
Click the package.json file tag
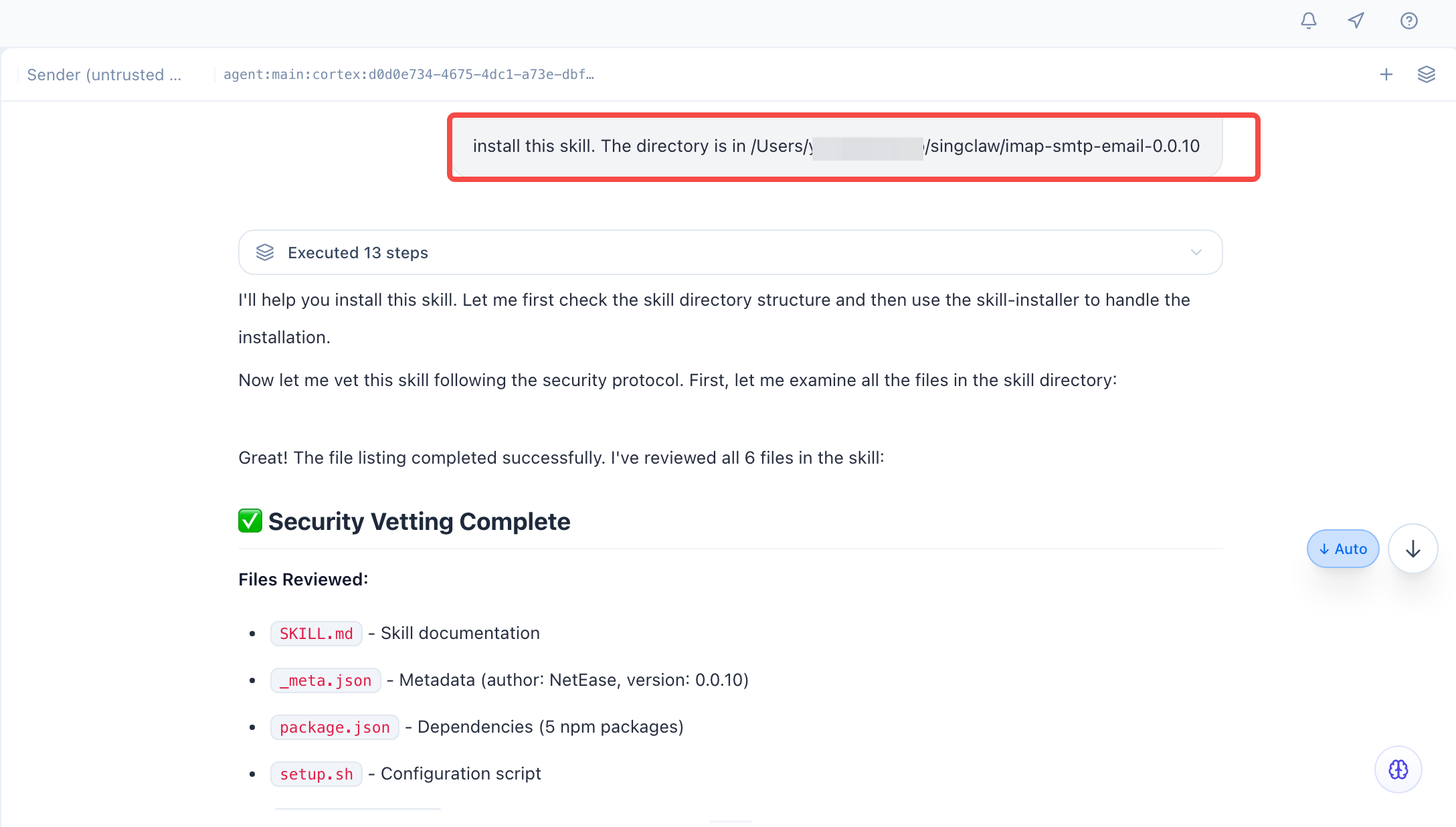(335, 727)
